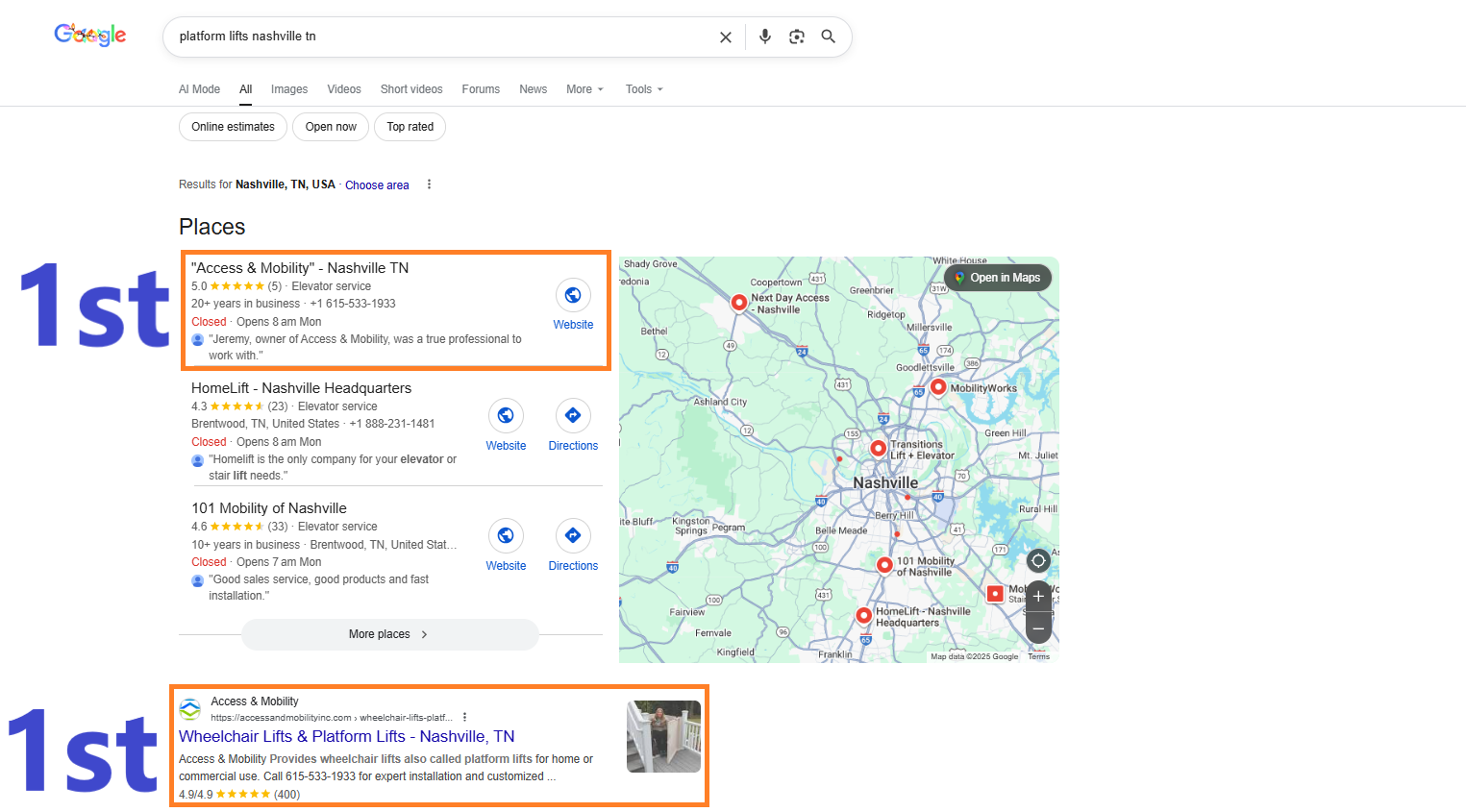The width and height of the screenshot is (1466, 812).
Task: Click the 101 Mobility Website globe icon
Action: 506,535
